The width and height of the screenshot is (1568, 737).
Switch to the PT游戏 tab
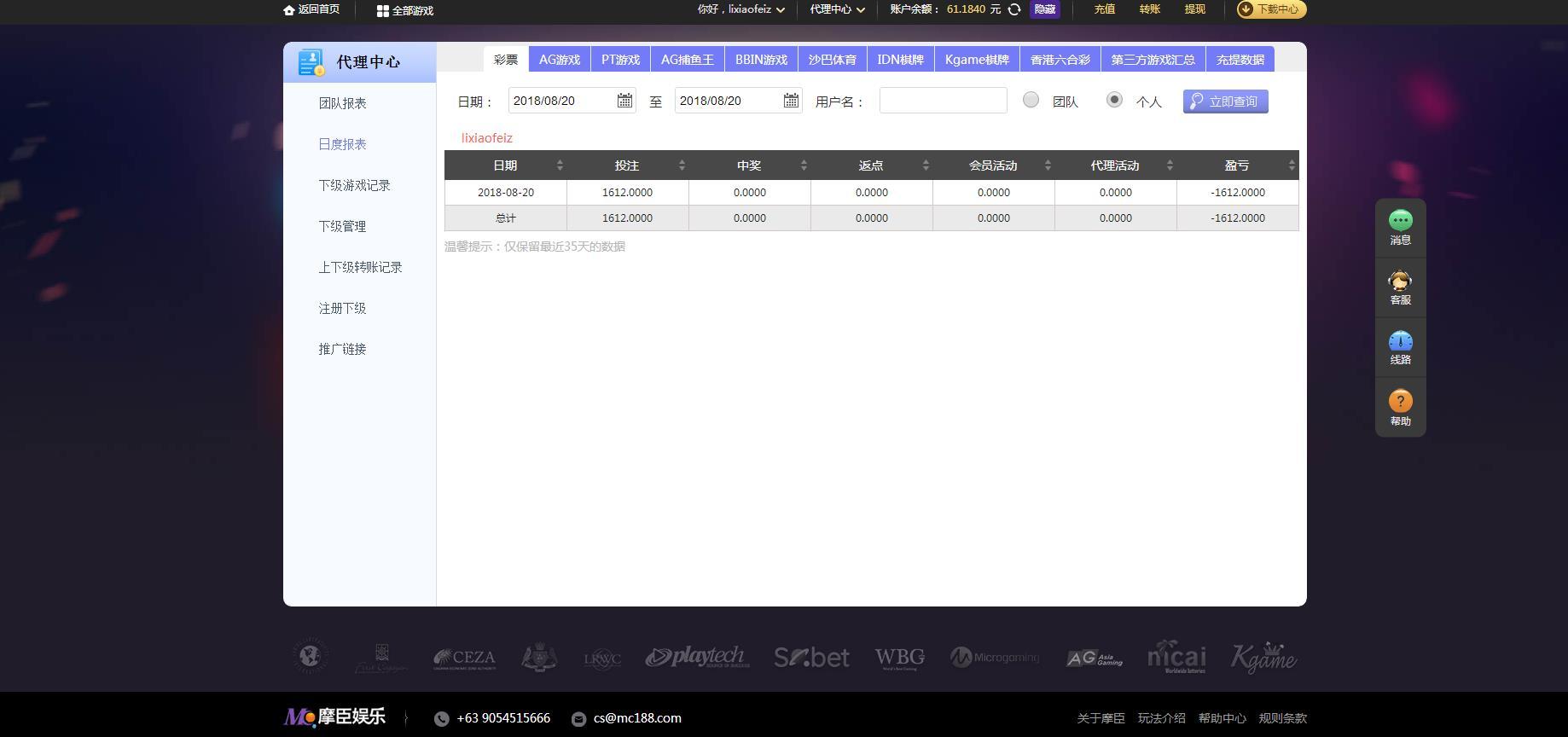pyautogui.click(x=620, y=59)
